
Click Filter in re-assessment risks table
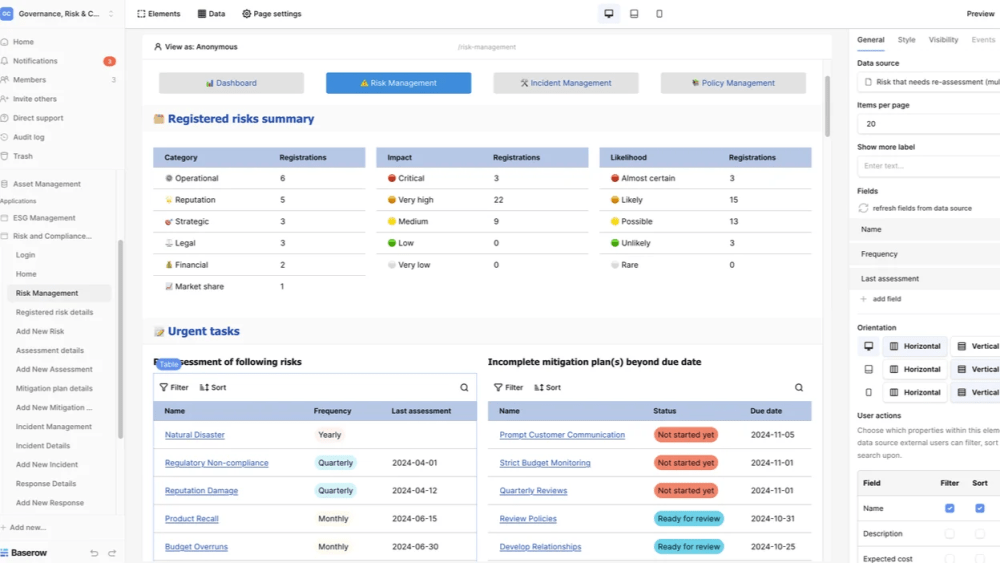174,388
